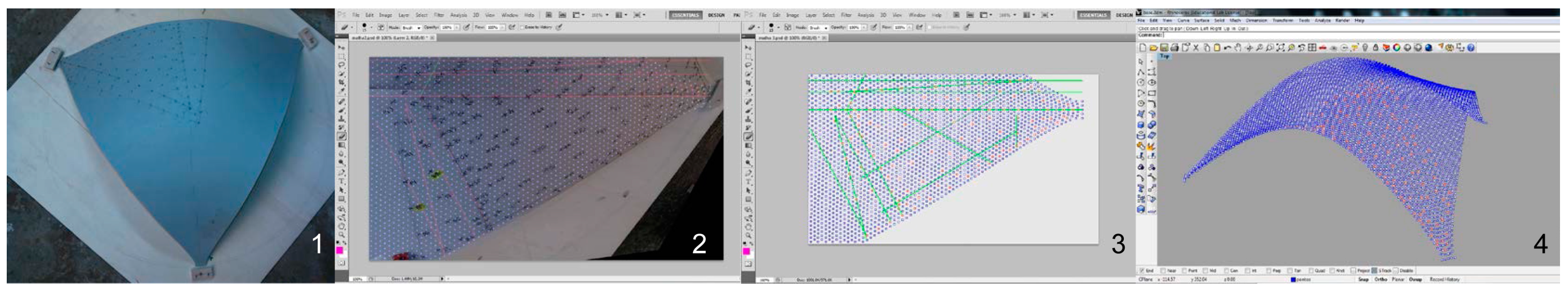Open the Transform menu in Rhino

(x=1283, y=21)
